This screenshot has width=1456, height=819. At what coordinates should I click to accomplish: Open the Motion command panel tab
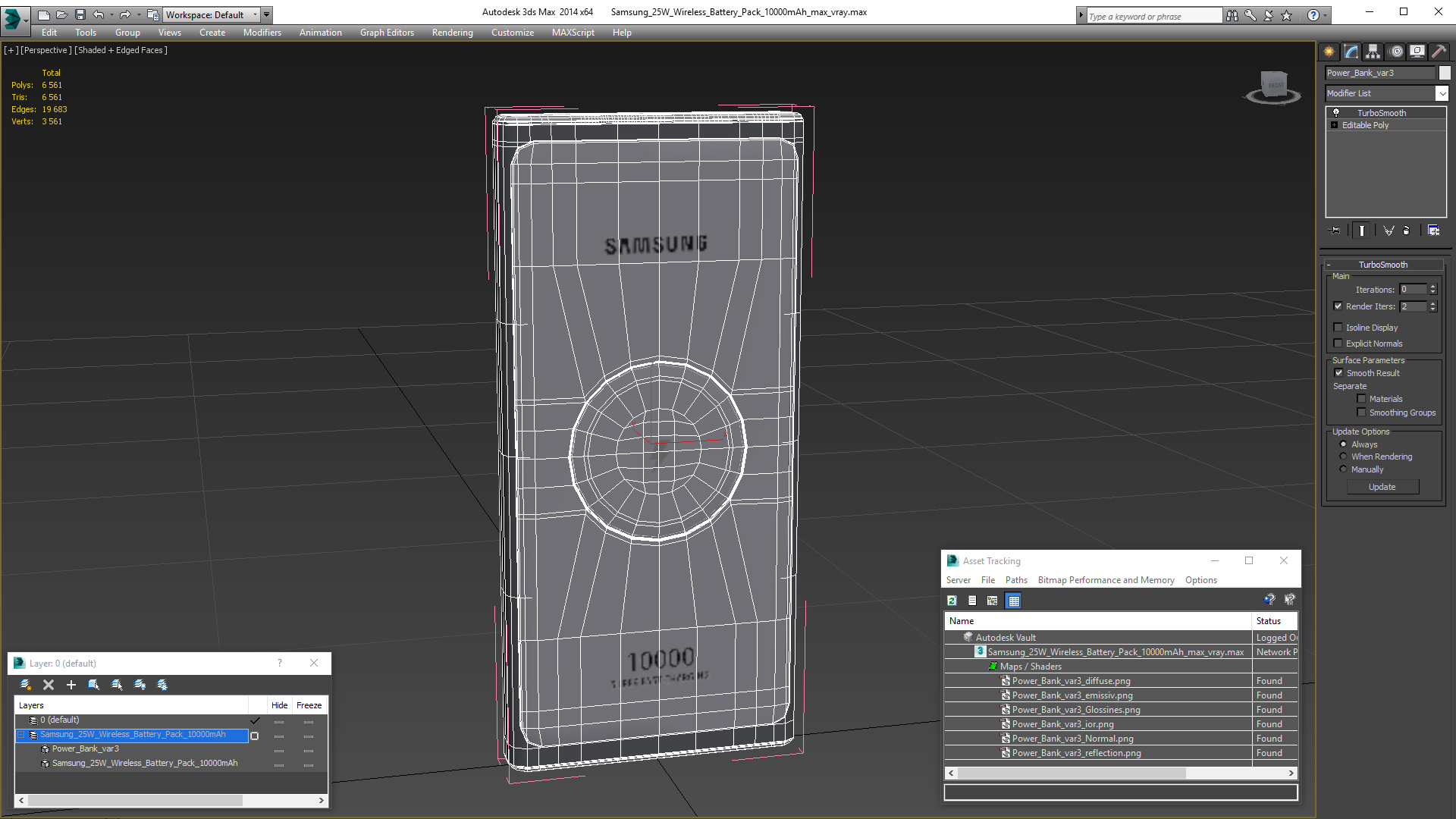tap(1396, 52)
